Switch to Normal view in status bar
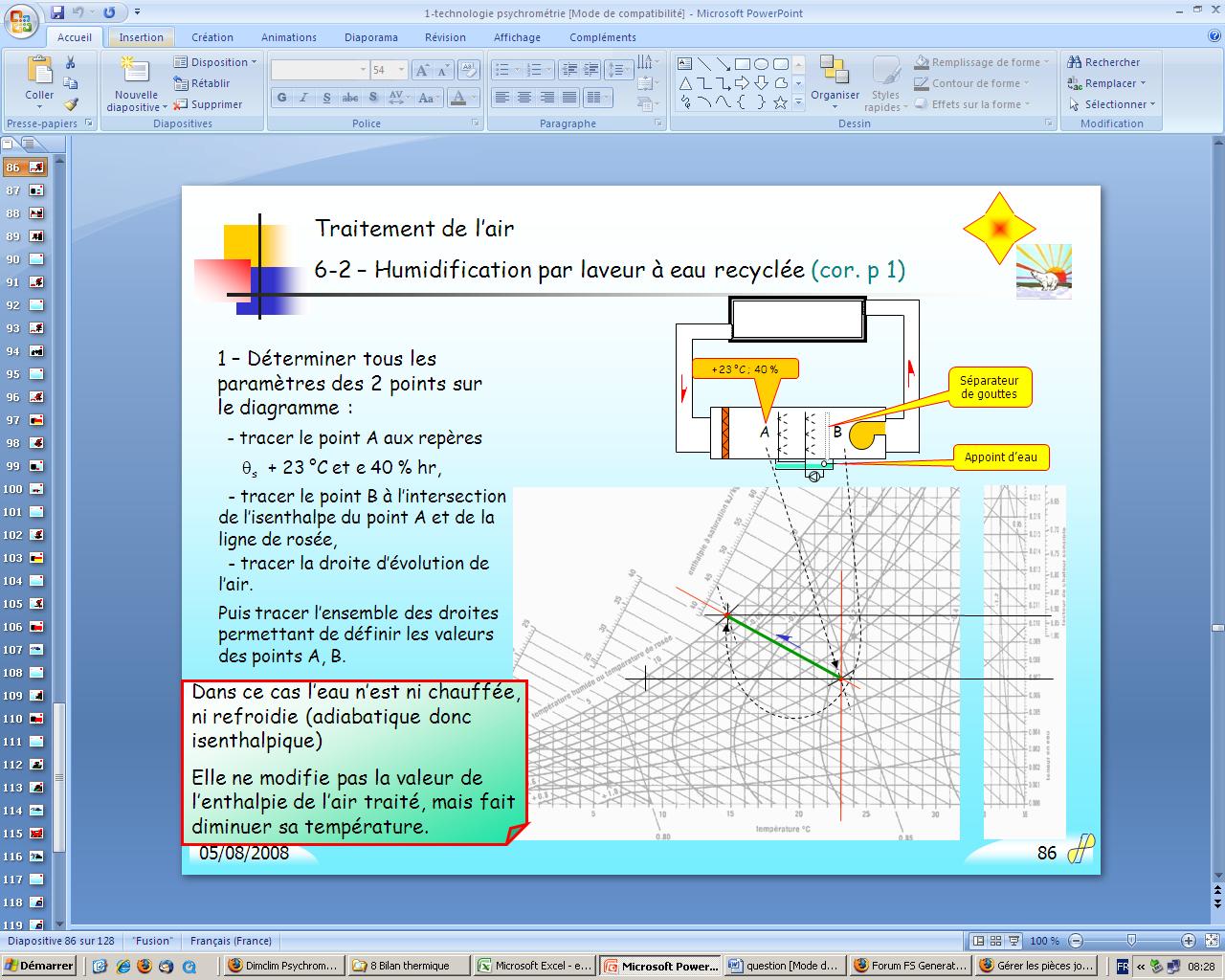 click(978, 941)
